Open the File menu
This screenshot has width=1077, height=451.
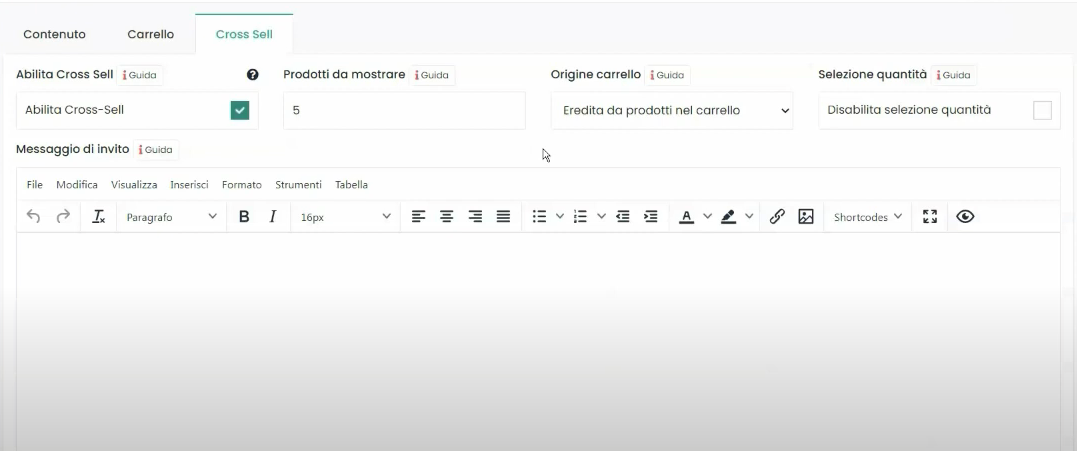click(x=35, y=185)
